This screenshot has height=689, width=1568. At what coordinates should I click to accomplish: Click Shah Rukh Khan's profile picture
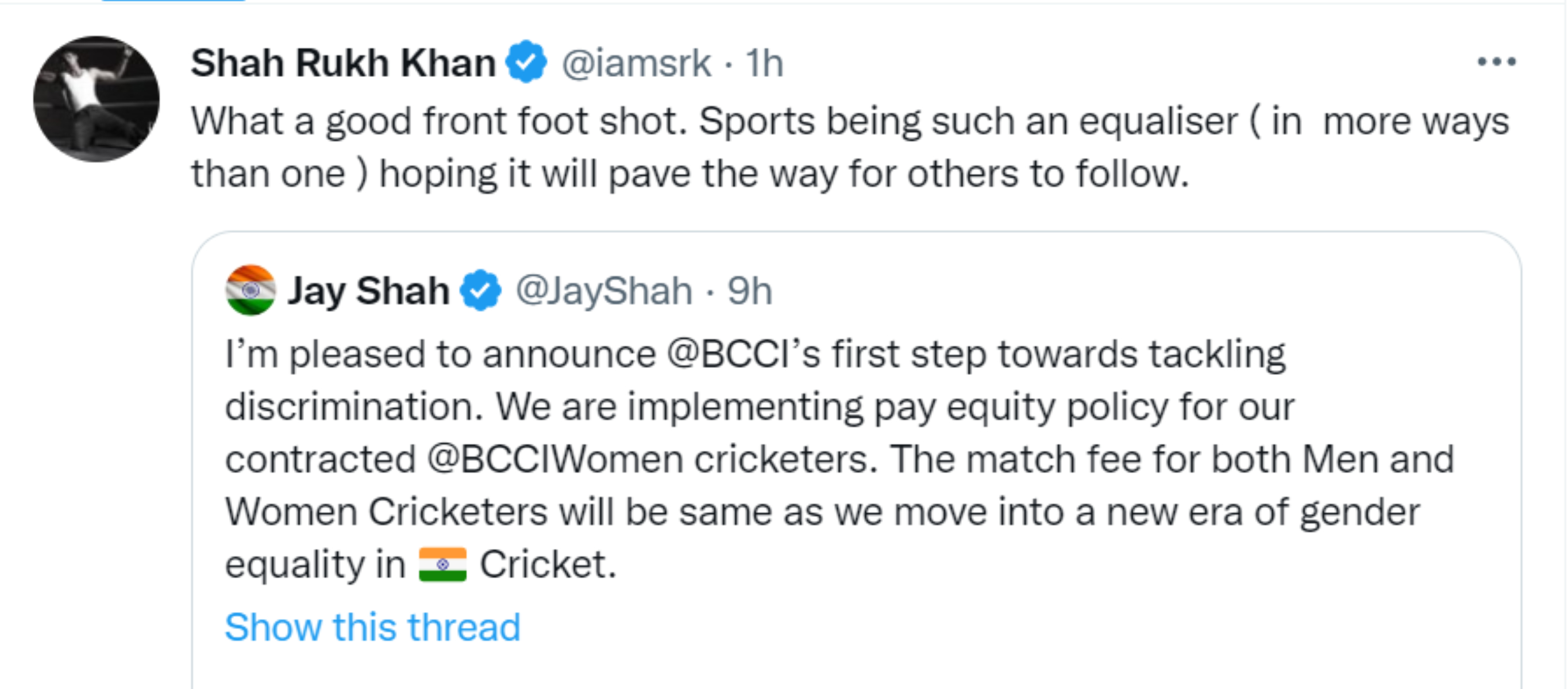(96, 99)
